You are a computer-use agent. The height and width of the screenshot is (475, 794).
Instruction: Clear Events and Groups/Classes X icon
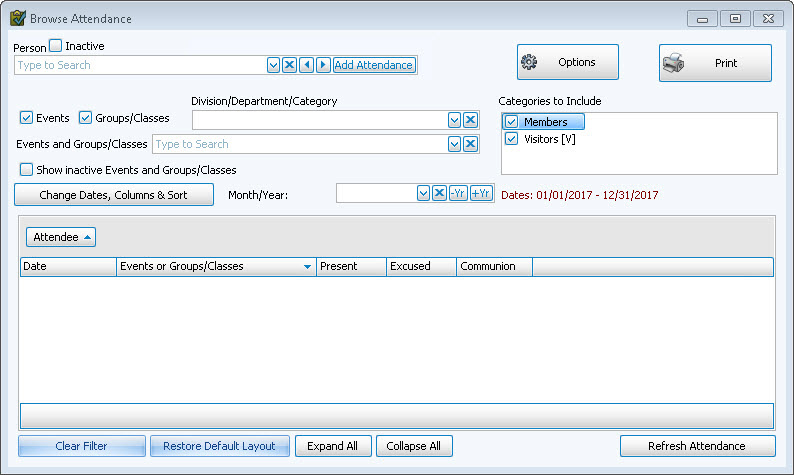tap(470, 144)
